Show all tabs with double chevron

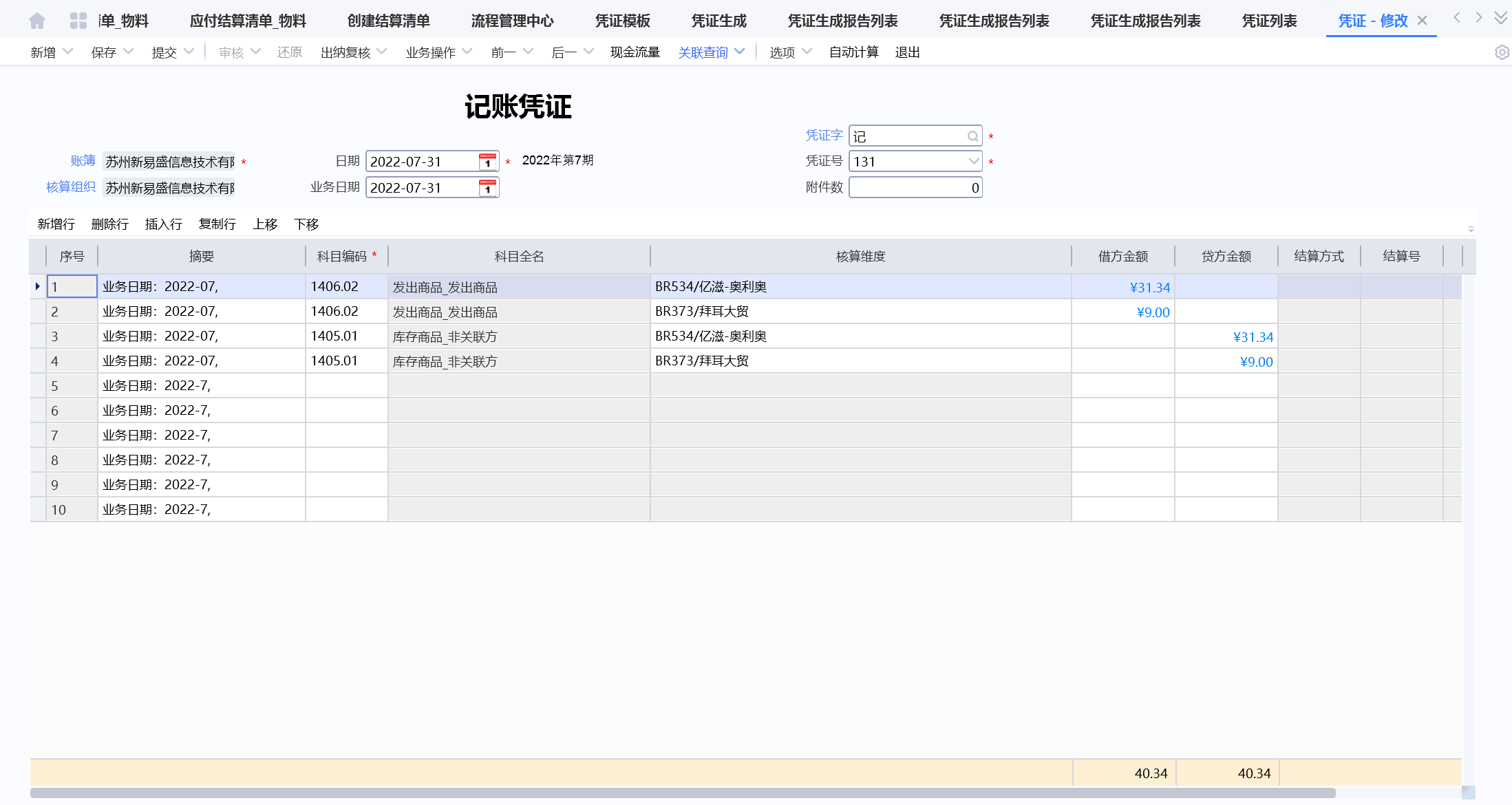pos(1501,19)
